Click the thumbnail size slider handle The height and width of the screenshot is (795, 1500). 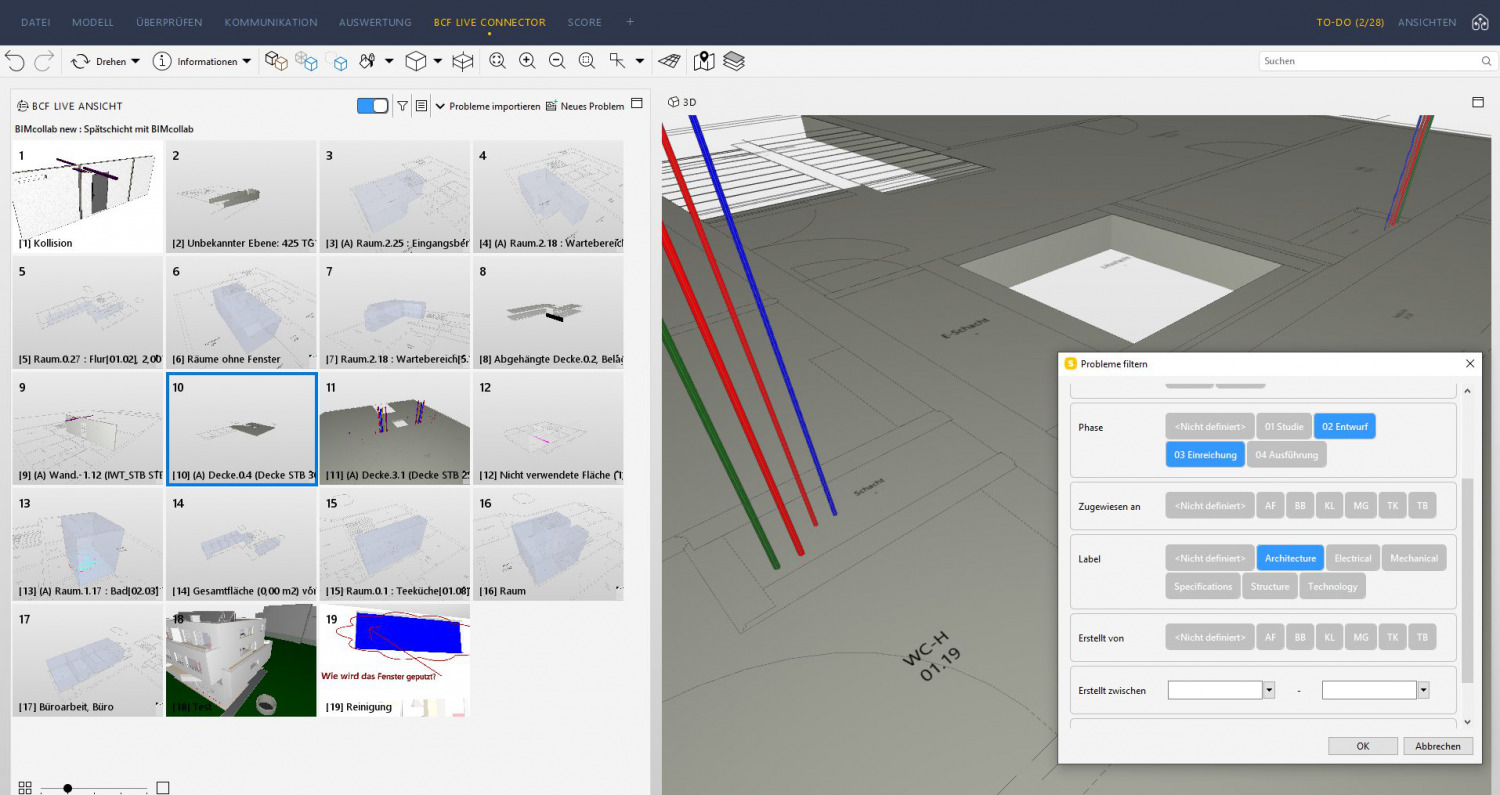pyautogui.click(x=68, y=788)
